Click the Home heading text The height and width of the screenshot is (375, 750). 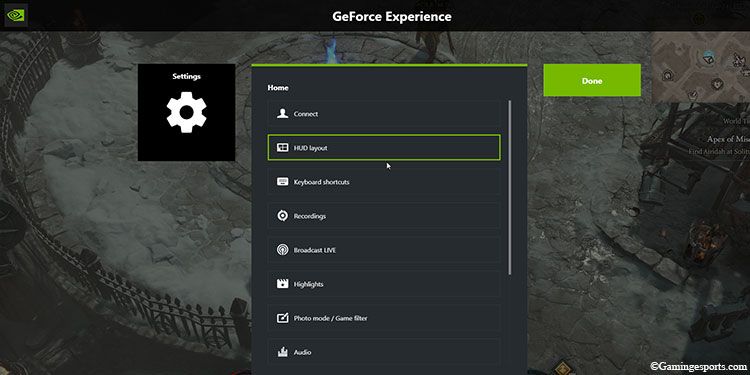click(278, 88)
